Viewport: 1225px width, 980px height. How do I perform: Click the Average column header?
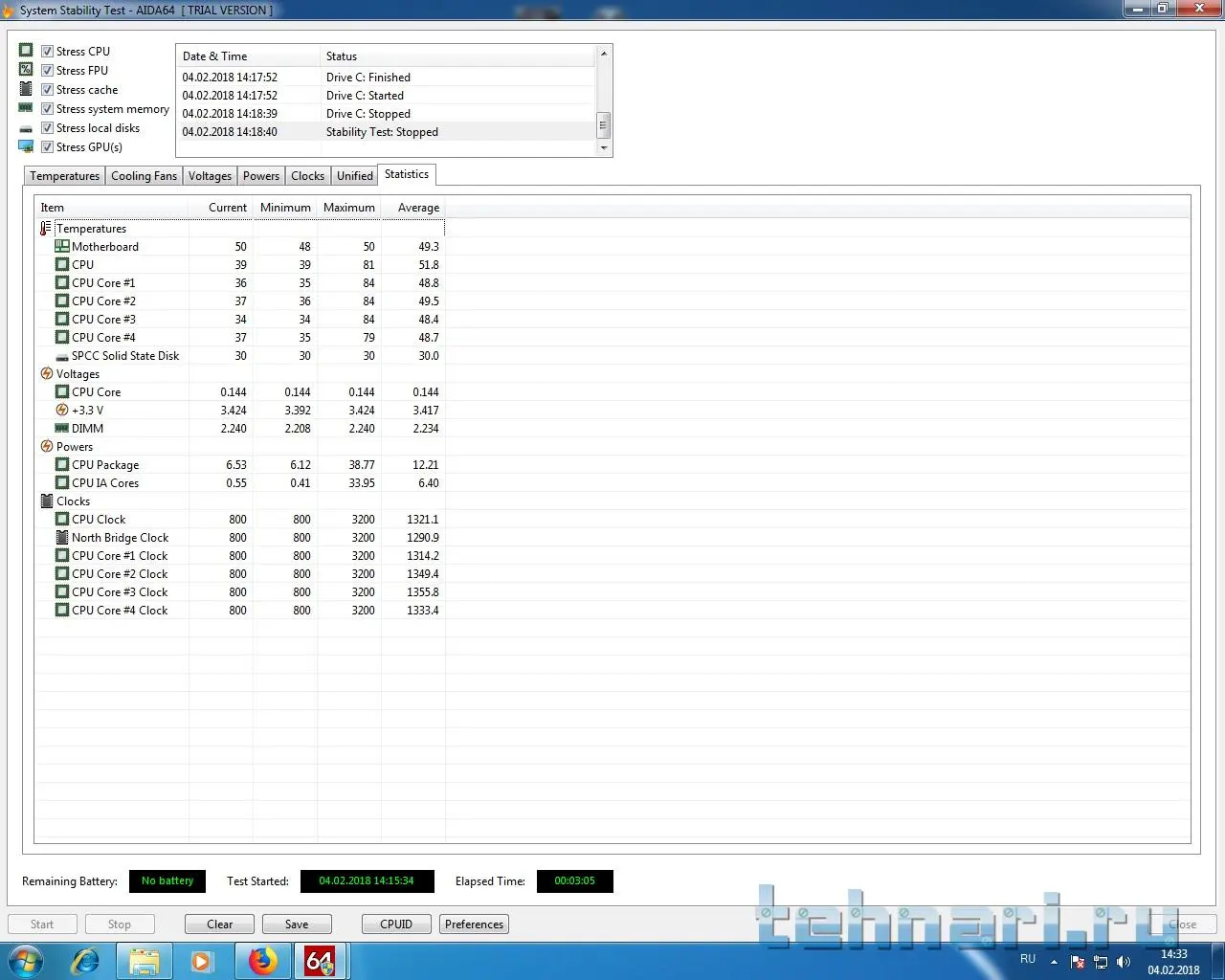(x=413, y=208)
